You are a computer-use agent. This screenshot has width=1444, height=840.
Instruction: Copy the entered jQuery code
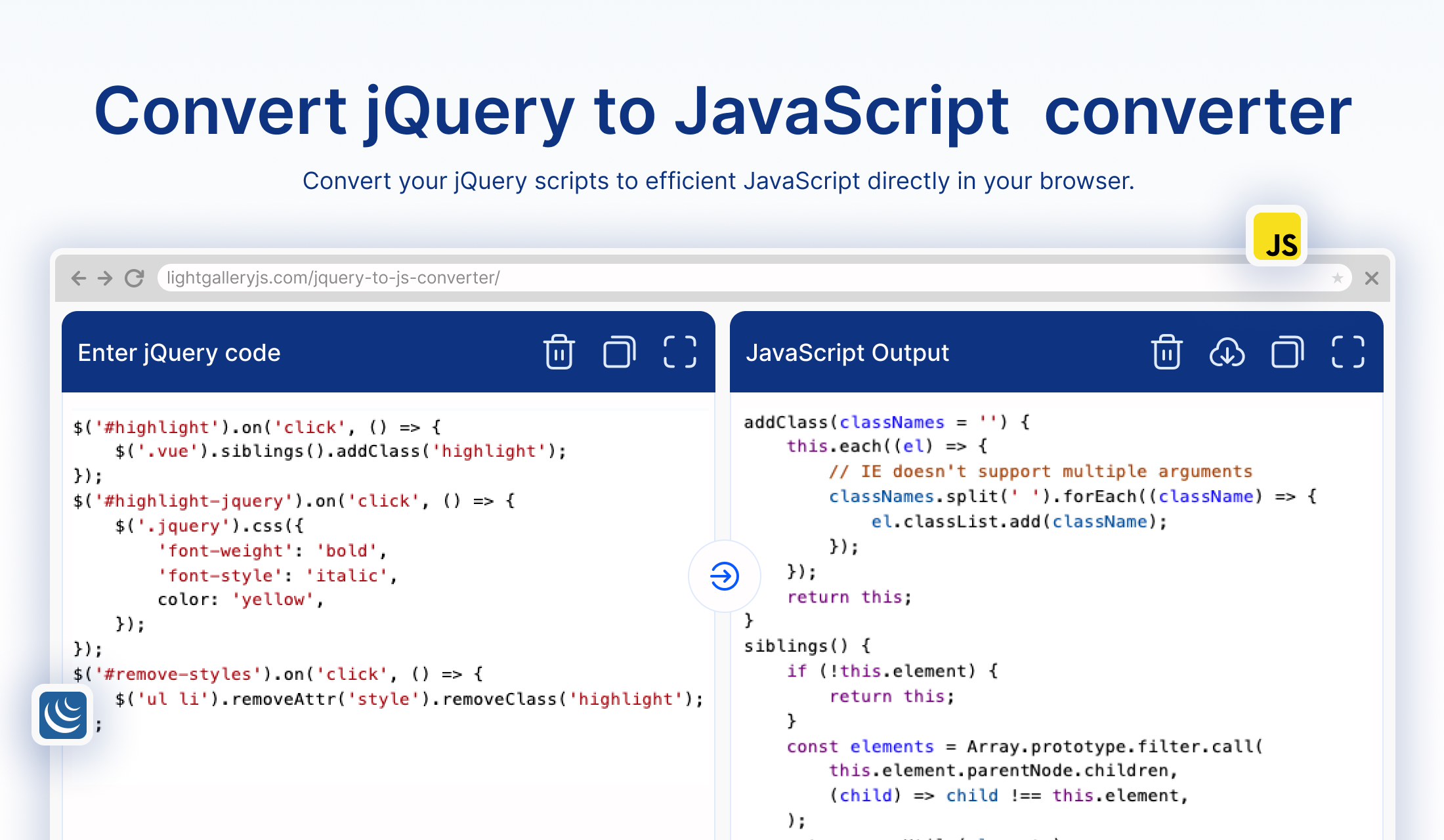pyautogui.click(x=618, y=352)
